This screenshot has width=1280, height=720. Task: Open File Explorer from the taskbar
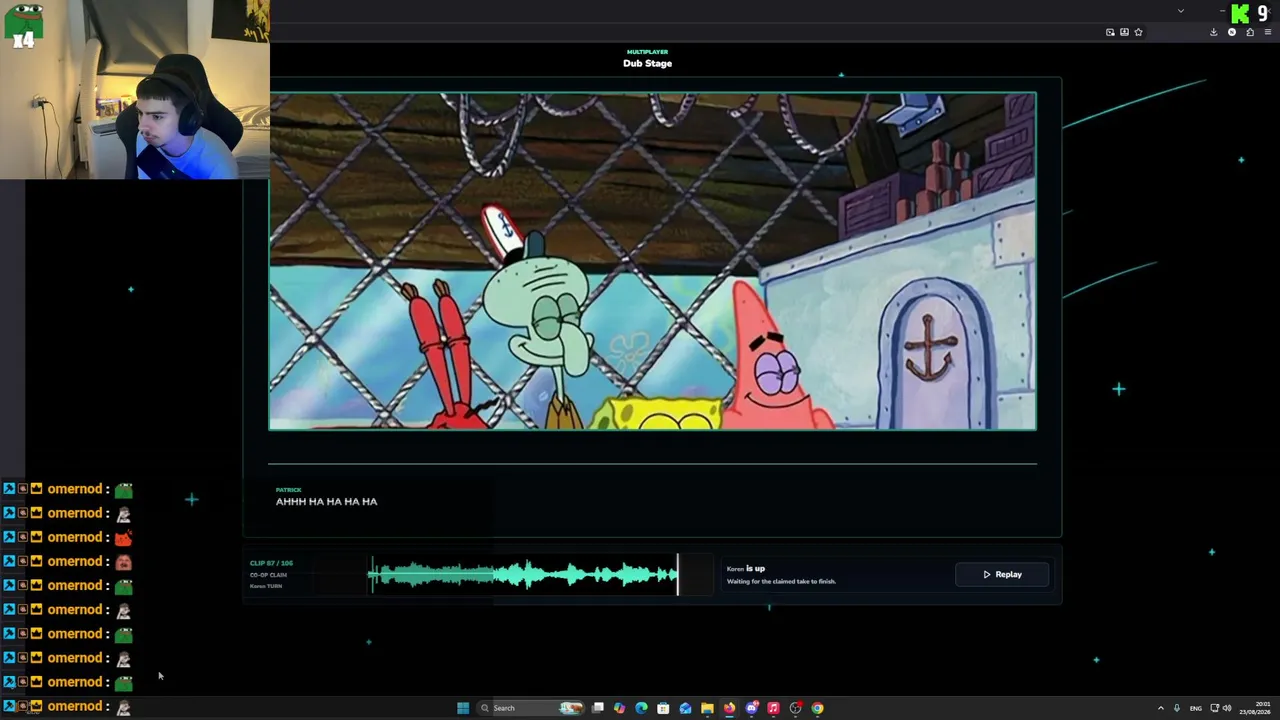(x=707, y=708)
